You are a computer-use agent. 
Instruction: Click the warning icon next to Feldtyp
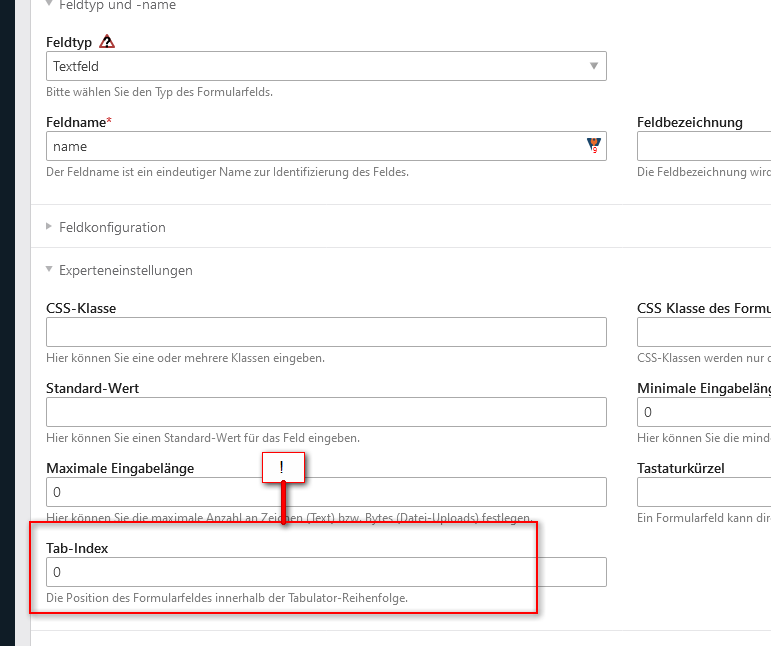coord(107,42)
